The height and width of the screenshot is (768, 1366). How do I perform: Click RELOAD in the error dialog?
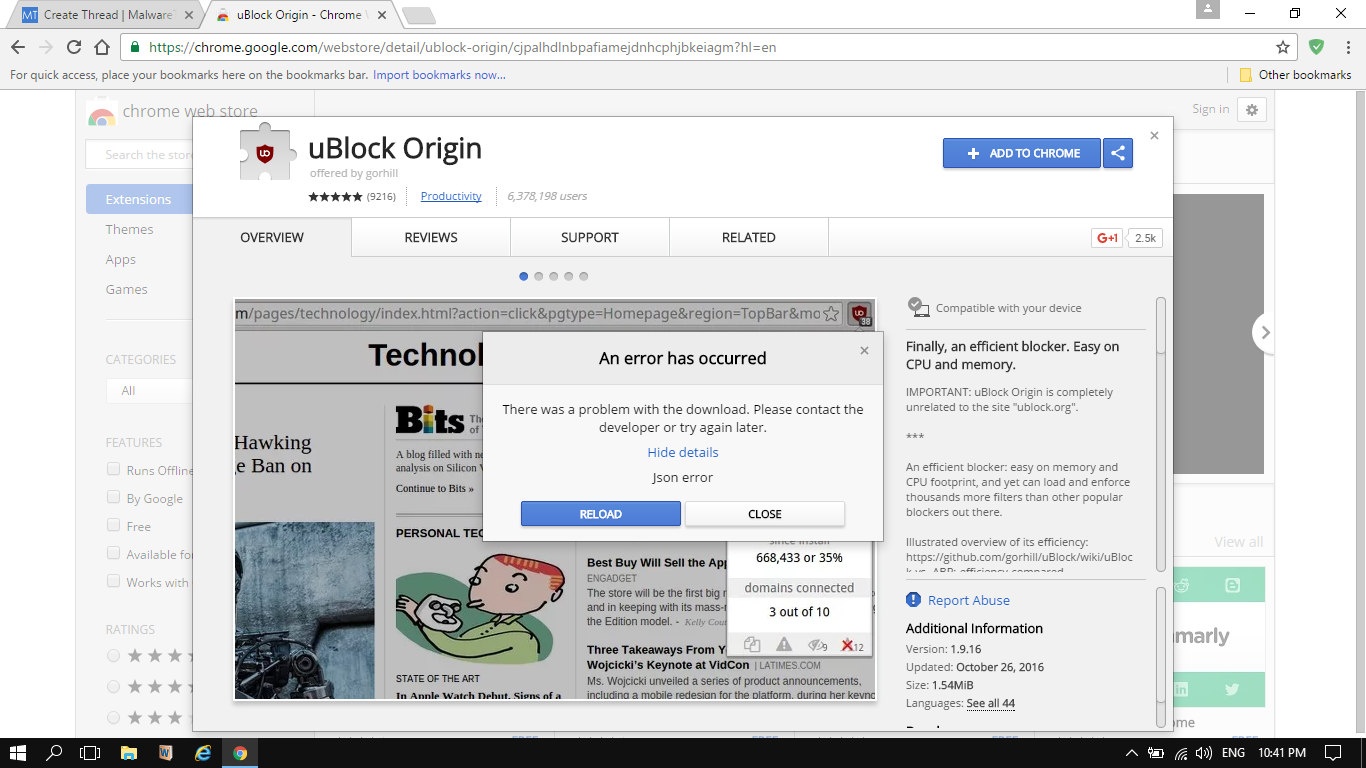[x=601, y=514]
